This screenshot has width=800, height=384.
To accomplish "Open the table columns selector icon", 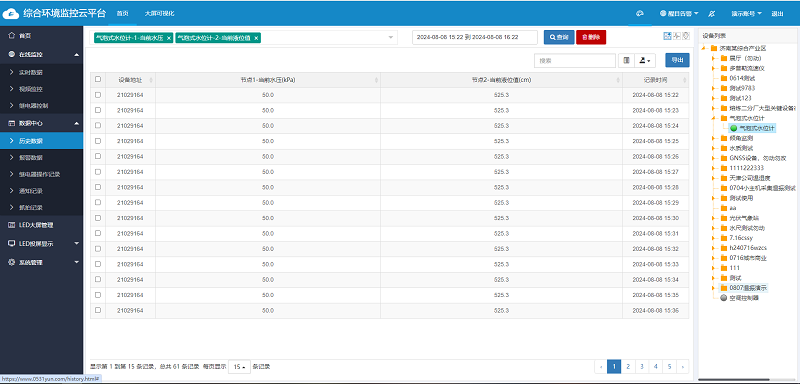I will [x=626, y=60].
